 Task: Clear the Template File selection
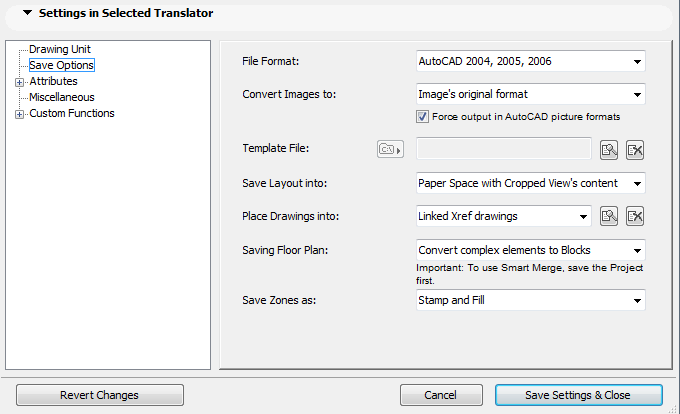point(635,150)
